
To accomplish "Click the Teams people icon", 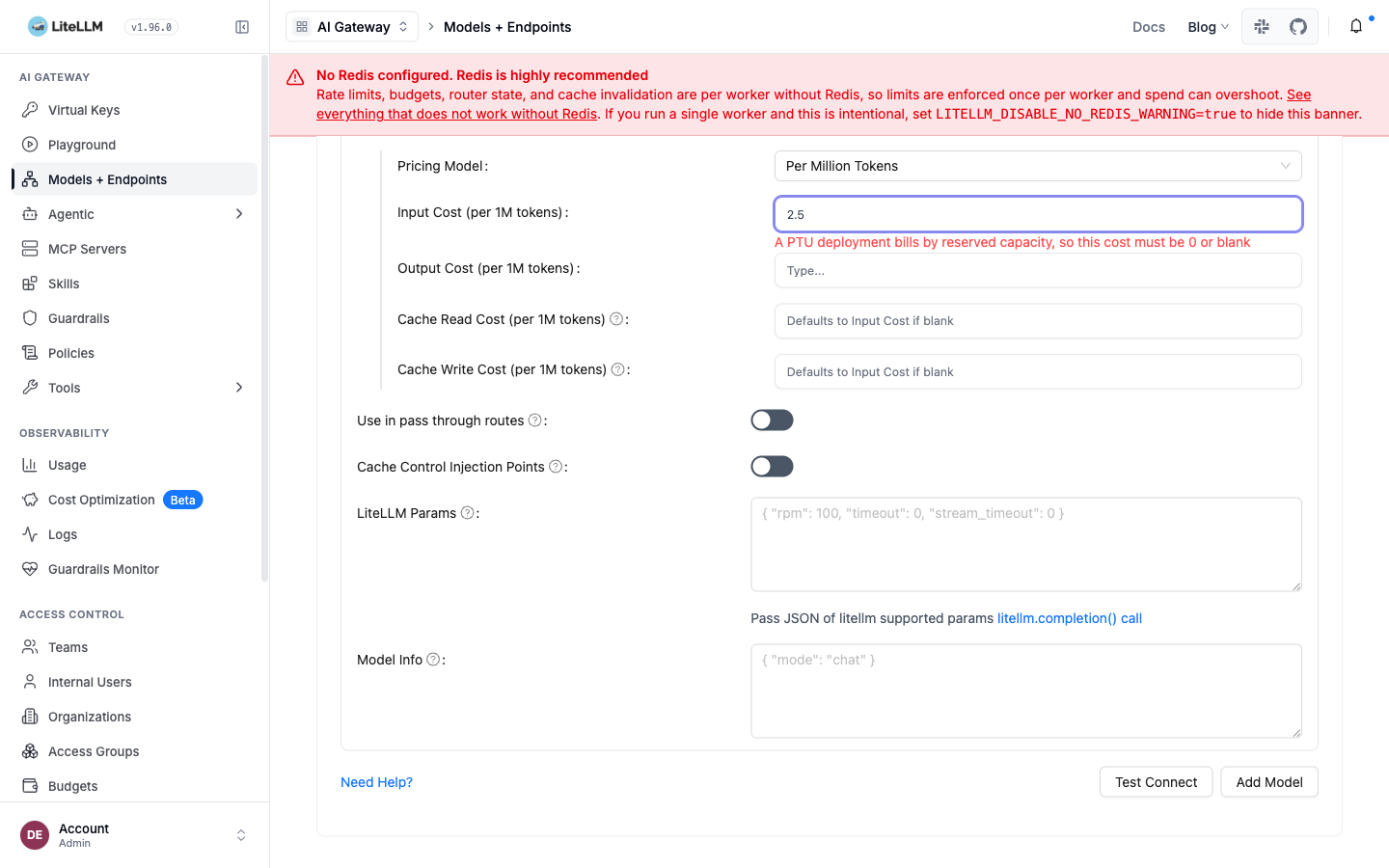I will pyautogui.click(x=30, y=647).
